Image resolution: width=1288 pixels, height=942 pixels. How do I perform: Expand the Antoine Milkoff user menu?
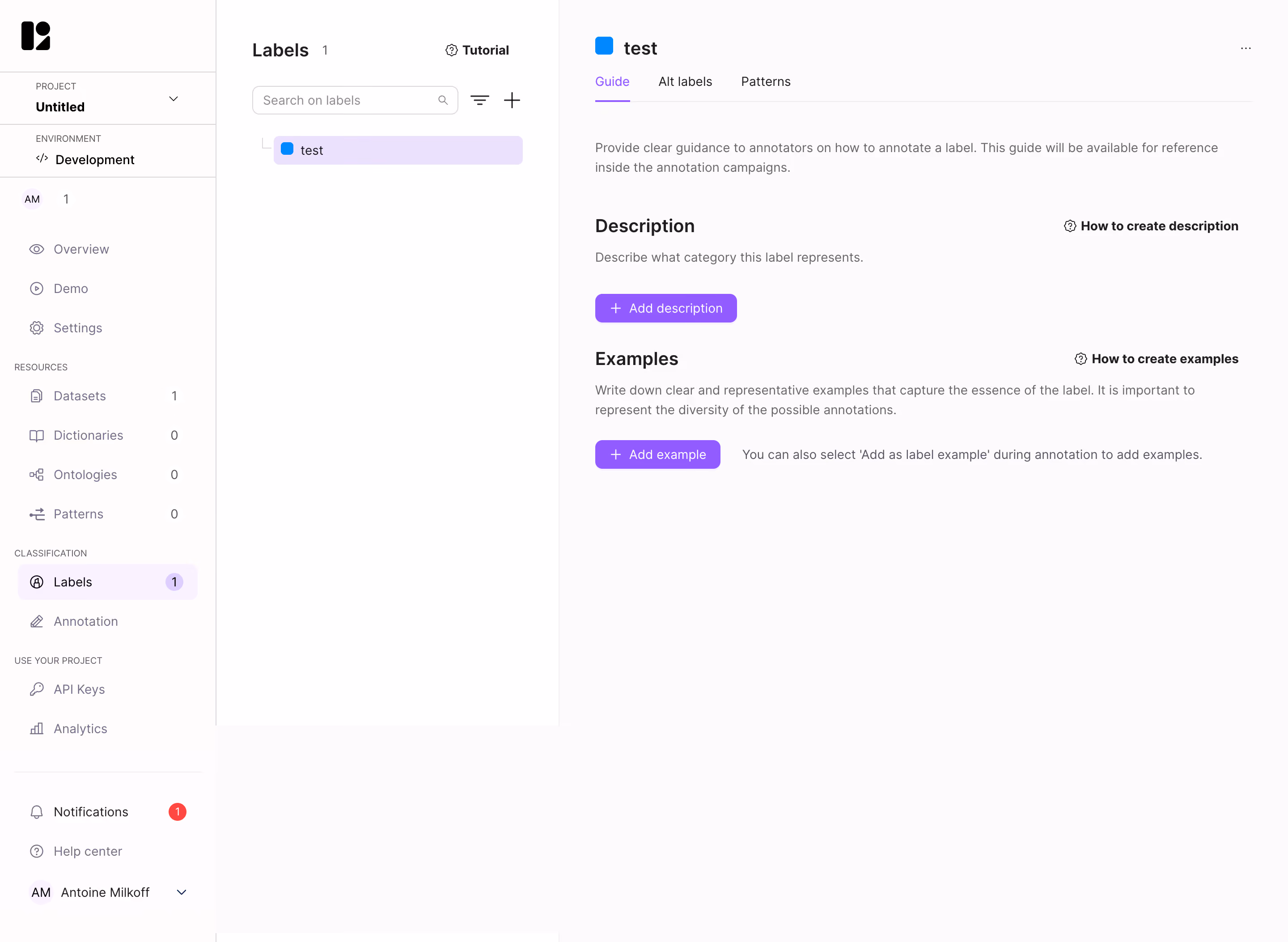[182, 892]
